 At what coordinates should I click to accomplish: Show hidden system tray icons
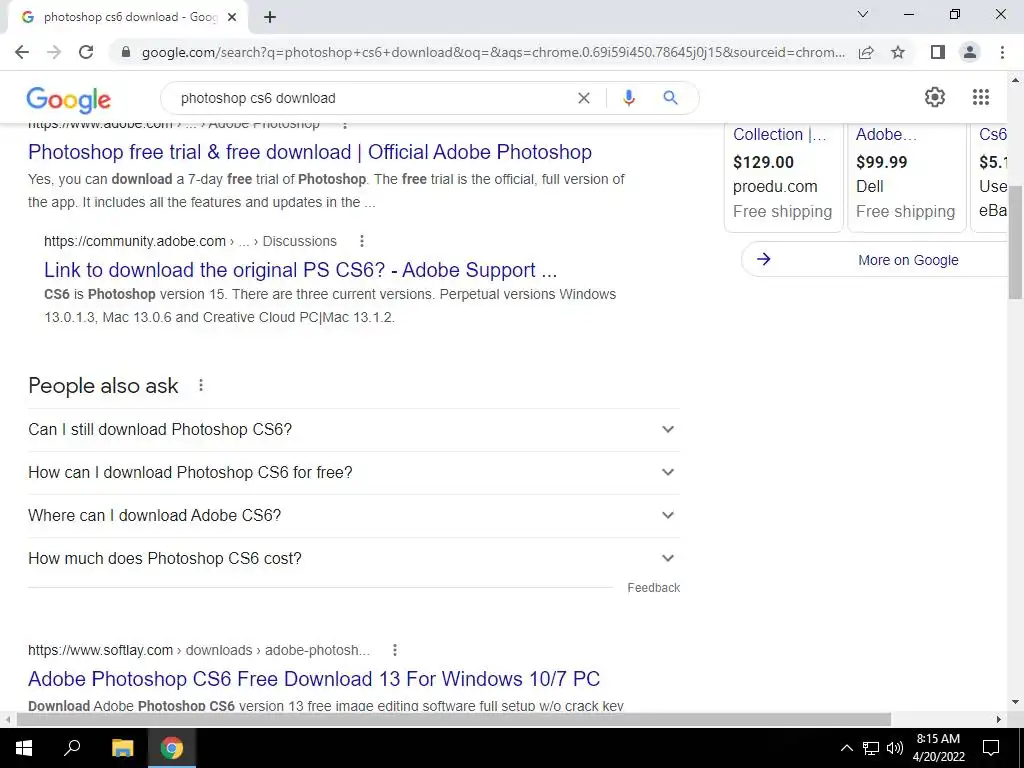846,748
